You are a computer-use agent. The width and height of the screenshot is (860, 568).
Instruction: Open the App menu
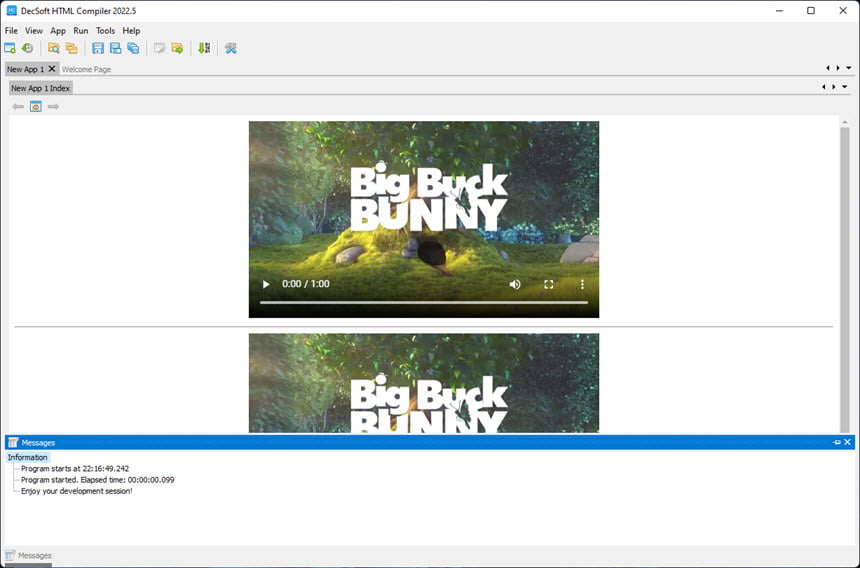[x=58, y=31]
